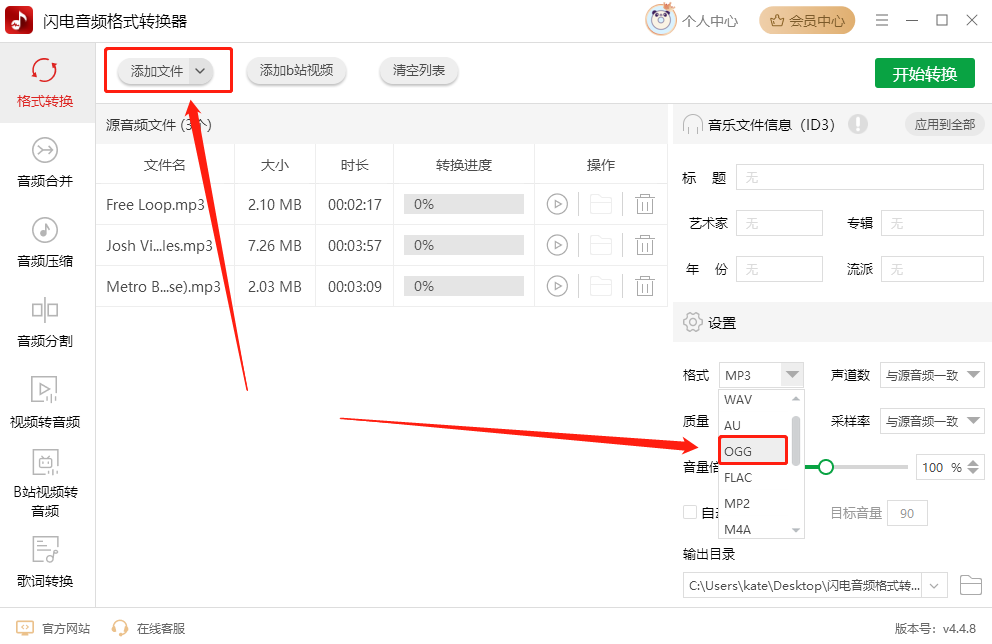The image size is (992, 644).
Task: Switch to 视频转音频 video-to-audio tool
Action: click(45, 402)
